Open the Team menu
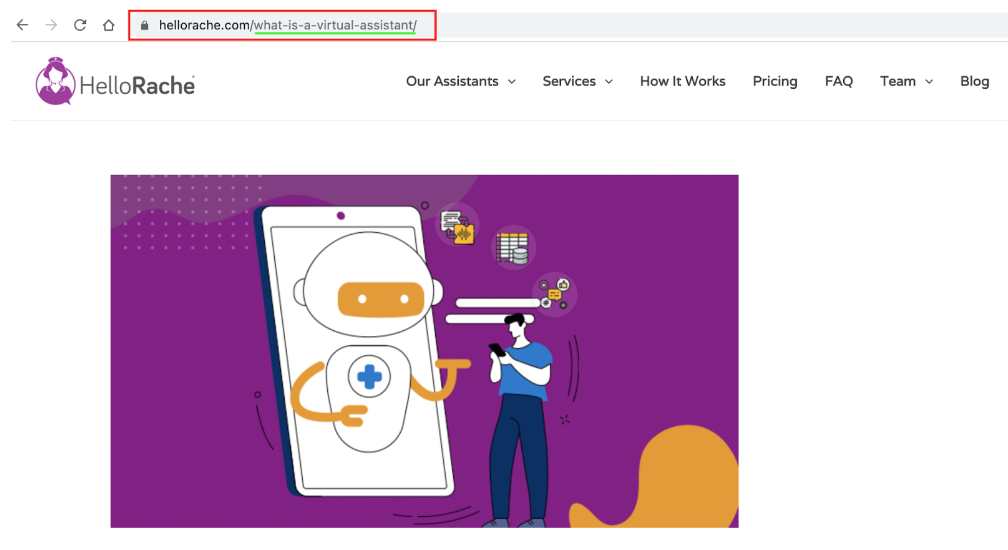This screenshot has width=1008, height=550. (x=898, y=82)
